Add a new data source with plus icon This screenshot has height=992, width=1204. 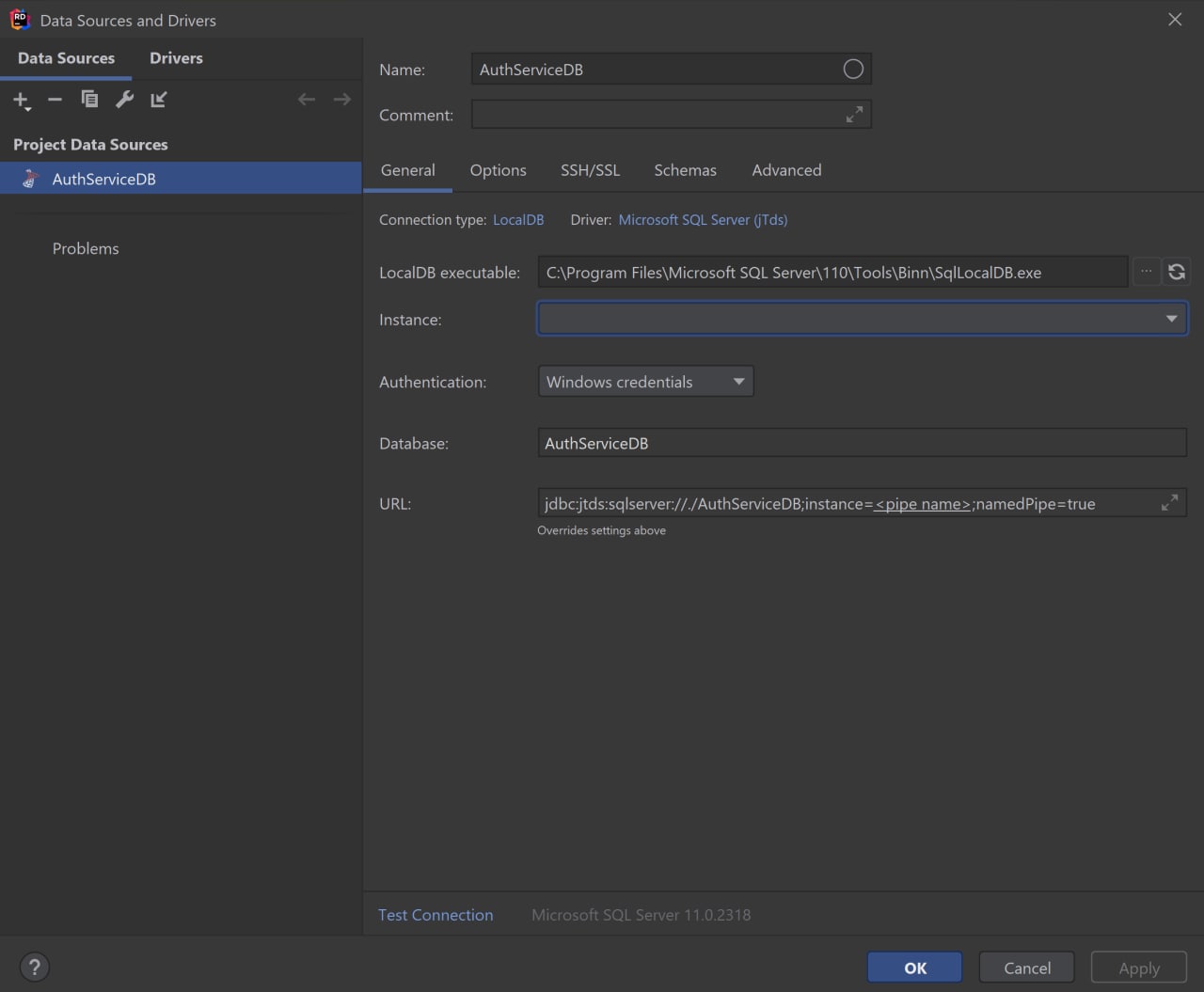(21, 100)
